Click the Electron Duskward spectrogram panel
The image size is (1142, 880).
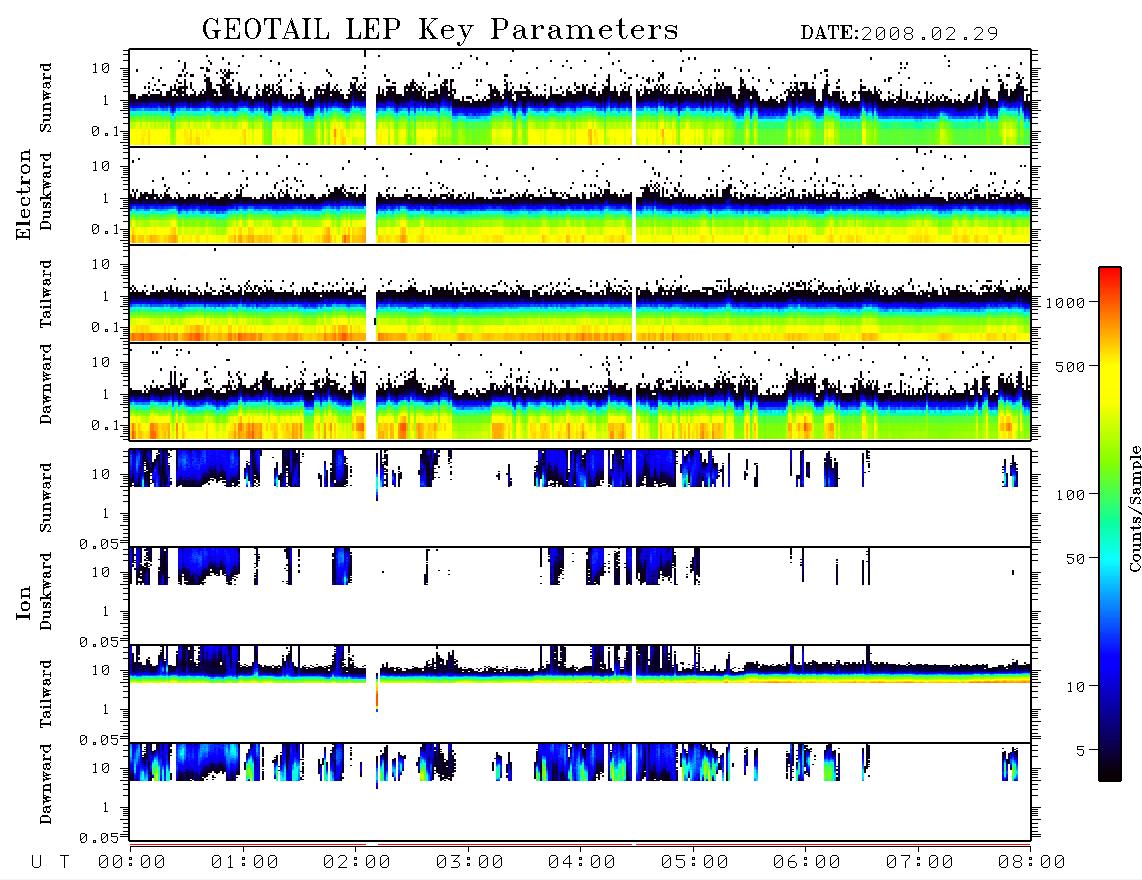pos(580,196)
